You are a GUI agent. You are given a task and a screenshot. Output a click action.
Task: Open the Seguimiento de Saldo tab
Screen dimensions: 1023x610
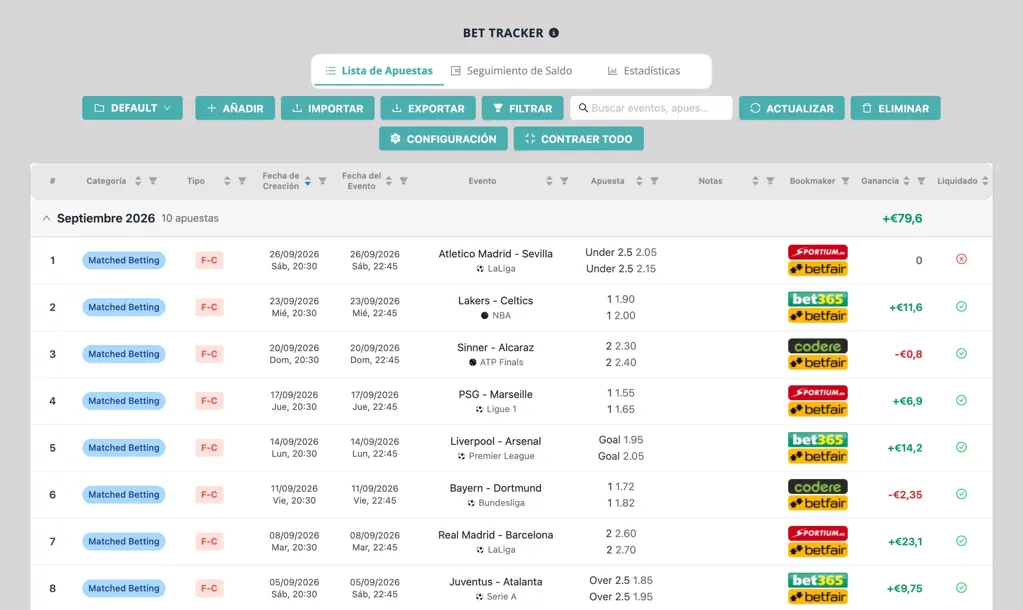click(x=511, y=70)
